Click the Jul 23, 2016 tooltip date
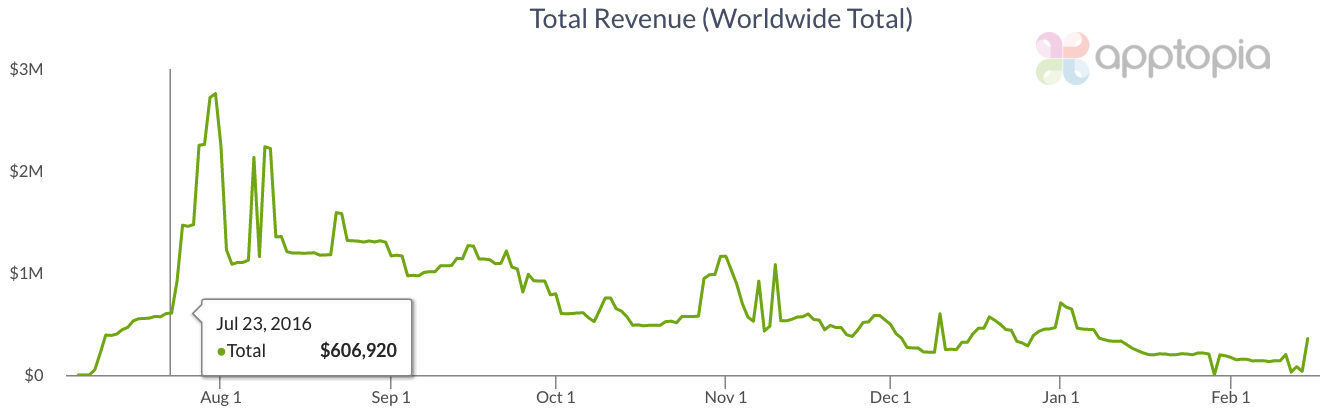The image size is (1324, 410). point(264,323)
